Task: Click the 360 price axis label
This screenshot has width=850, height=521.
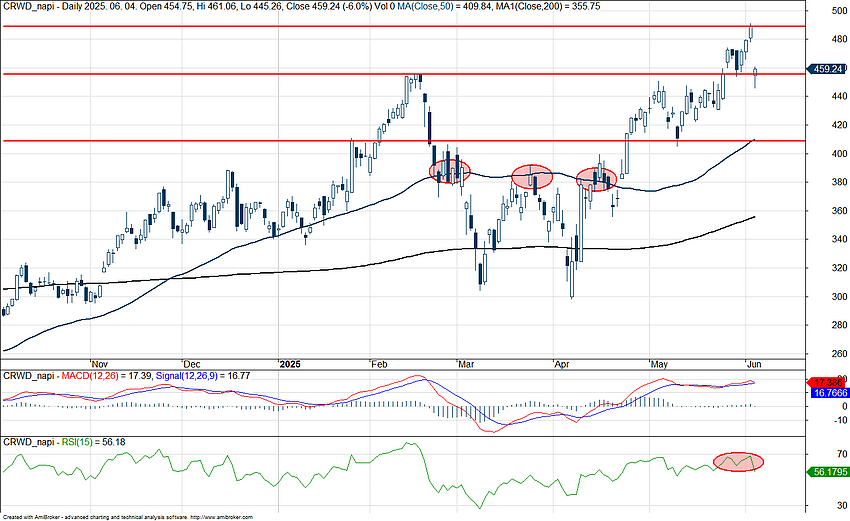Action: tap(840, 211)
